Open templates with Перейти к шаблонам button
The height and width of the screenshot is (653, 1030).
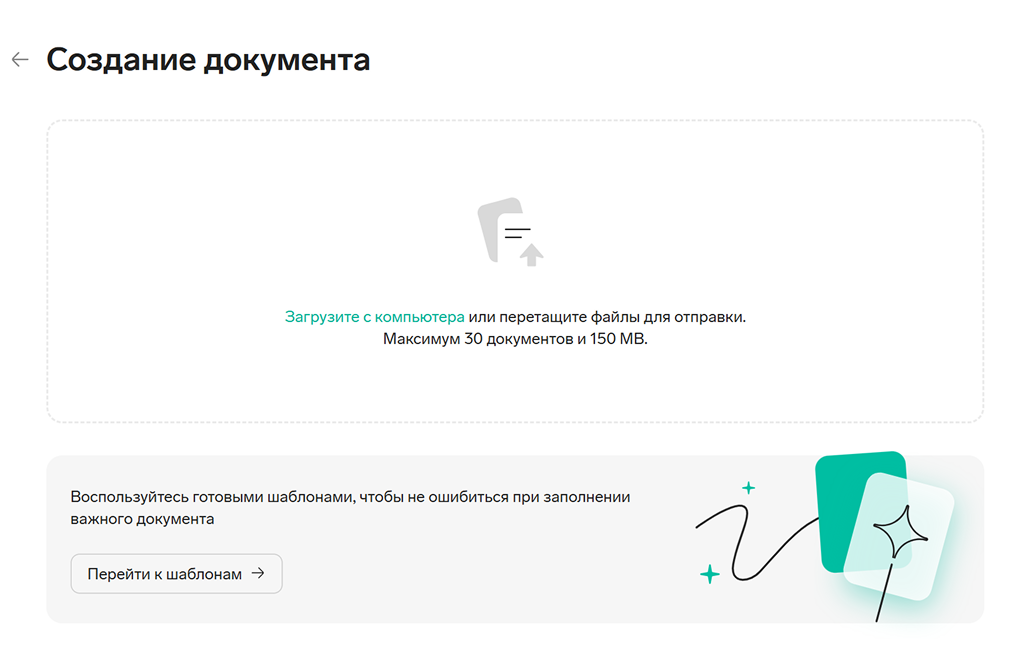(177, 574)
